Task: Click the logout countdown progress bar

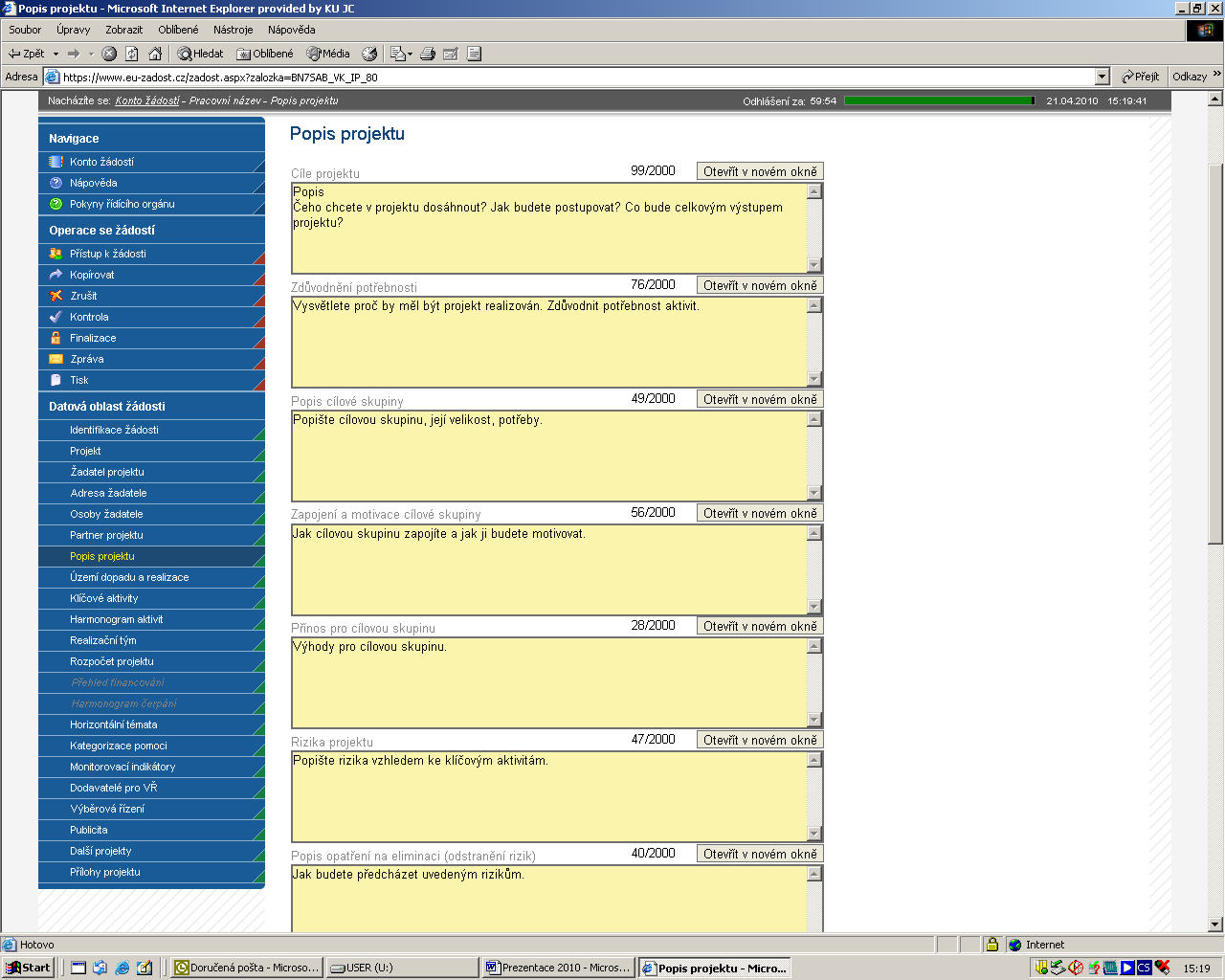Action: pos(940,100)
